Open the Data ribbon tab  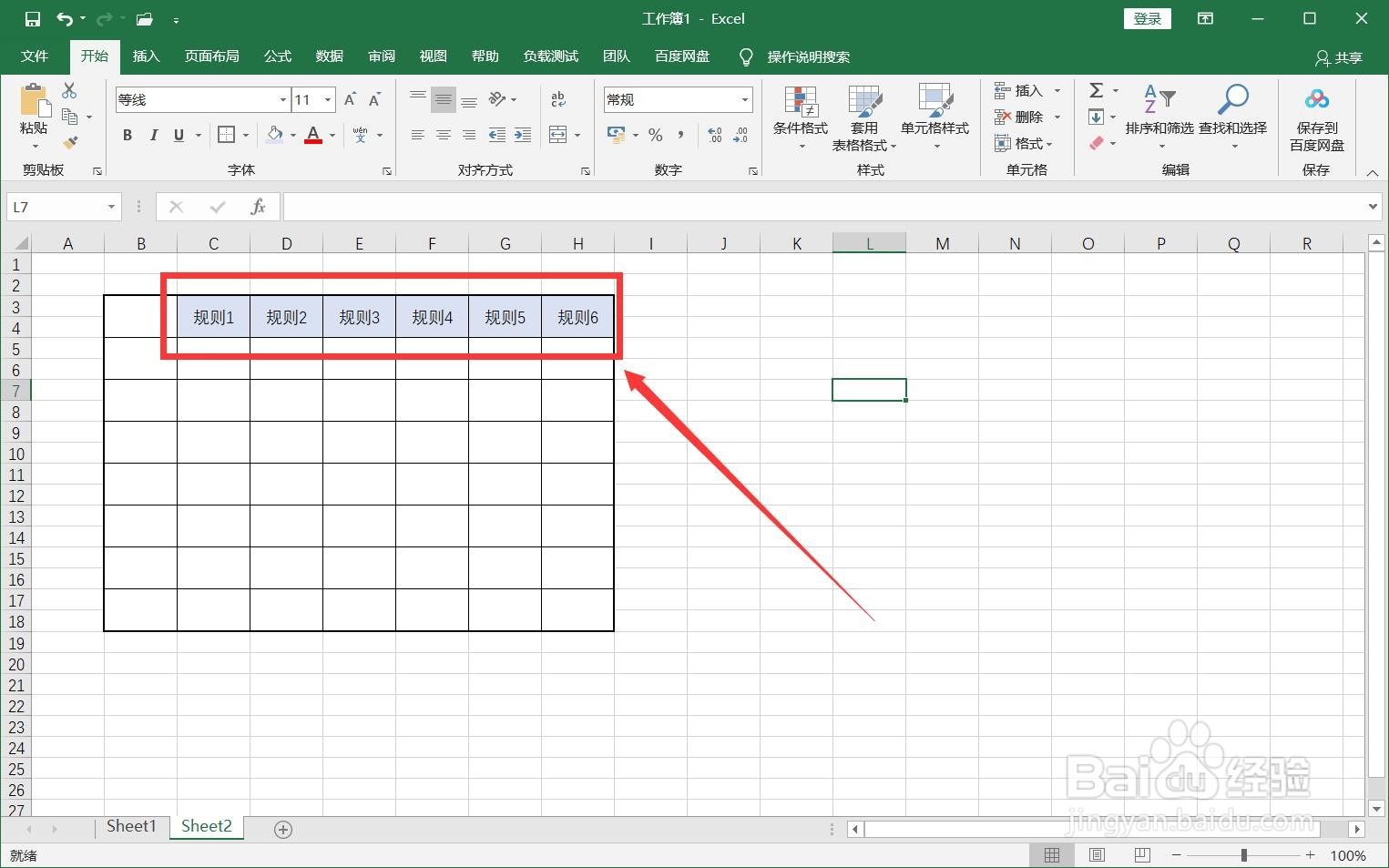click(x=329, y=56)
